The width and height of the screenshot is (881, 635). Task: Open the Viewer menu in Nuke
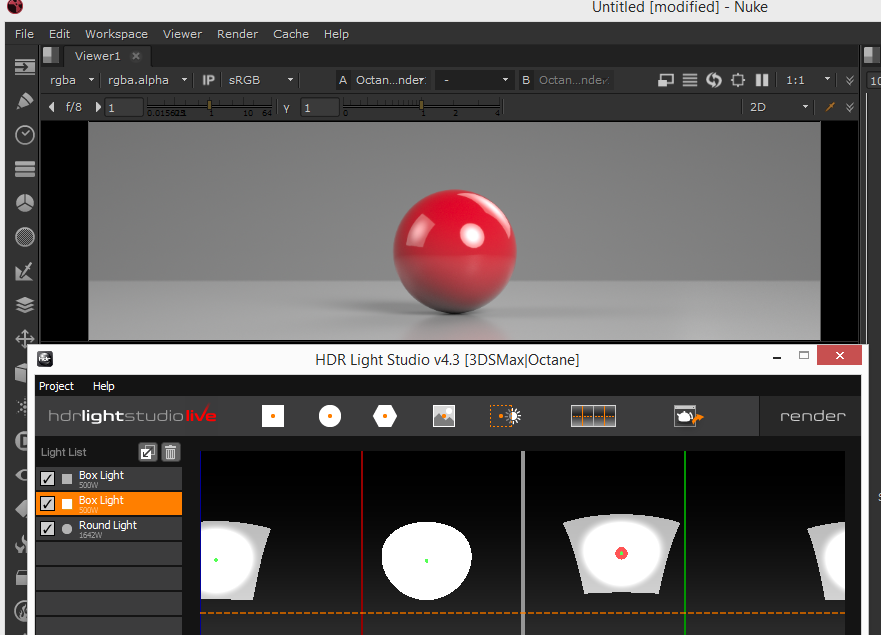(182, 34)
